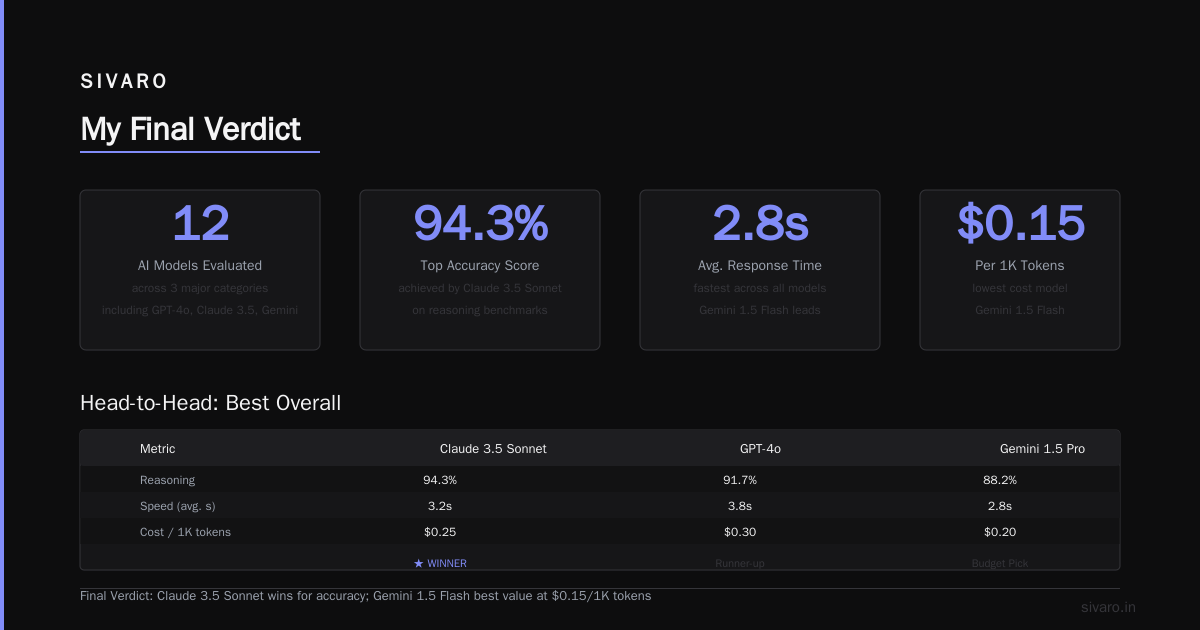Click the Runner-up label under GPT-4o
This screenshot has height=630, width=1200.
[740, 564]
